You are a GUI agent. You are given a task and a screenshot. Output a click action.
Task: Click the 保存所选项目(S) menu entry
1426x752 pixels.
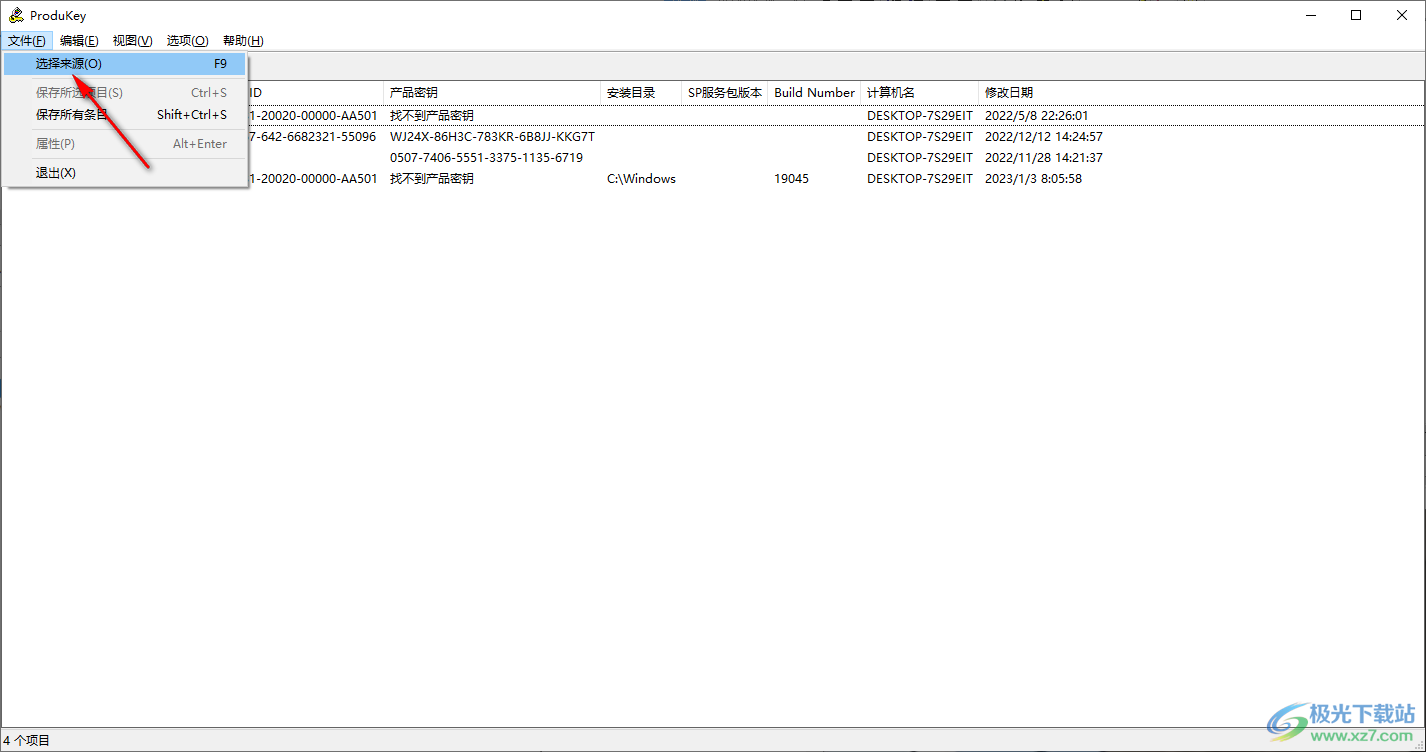125,93
